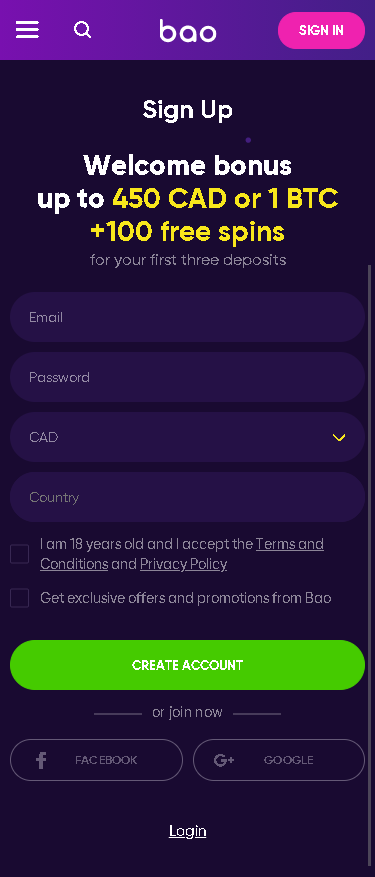Focus the Password input field
Screen dimensions: 375x877
188,377
